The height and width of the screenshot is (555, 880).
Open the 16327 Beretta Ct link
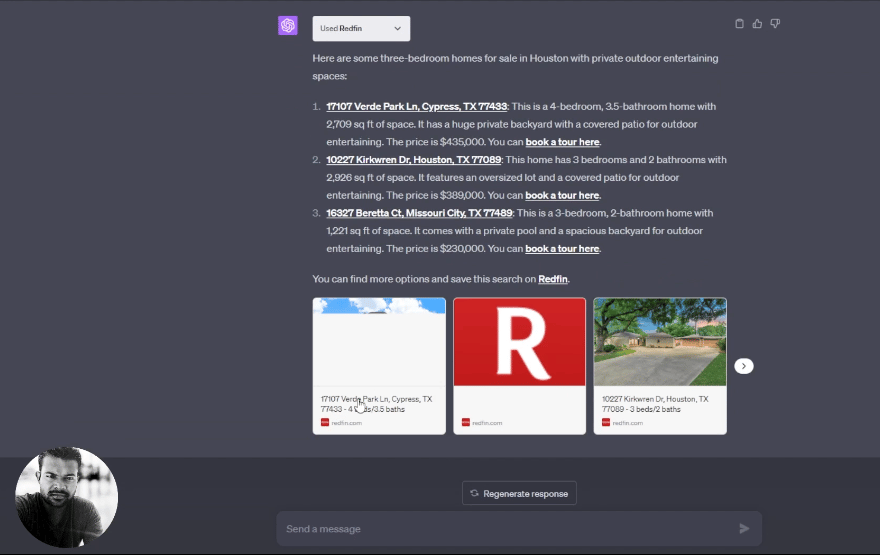(419, 213)
